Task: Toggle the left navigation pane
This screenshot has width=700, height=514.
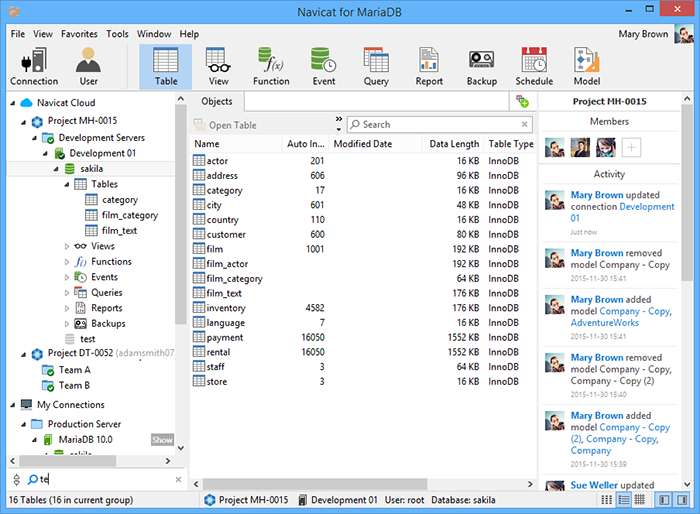Action: (x=664, y=500)
